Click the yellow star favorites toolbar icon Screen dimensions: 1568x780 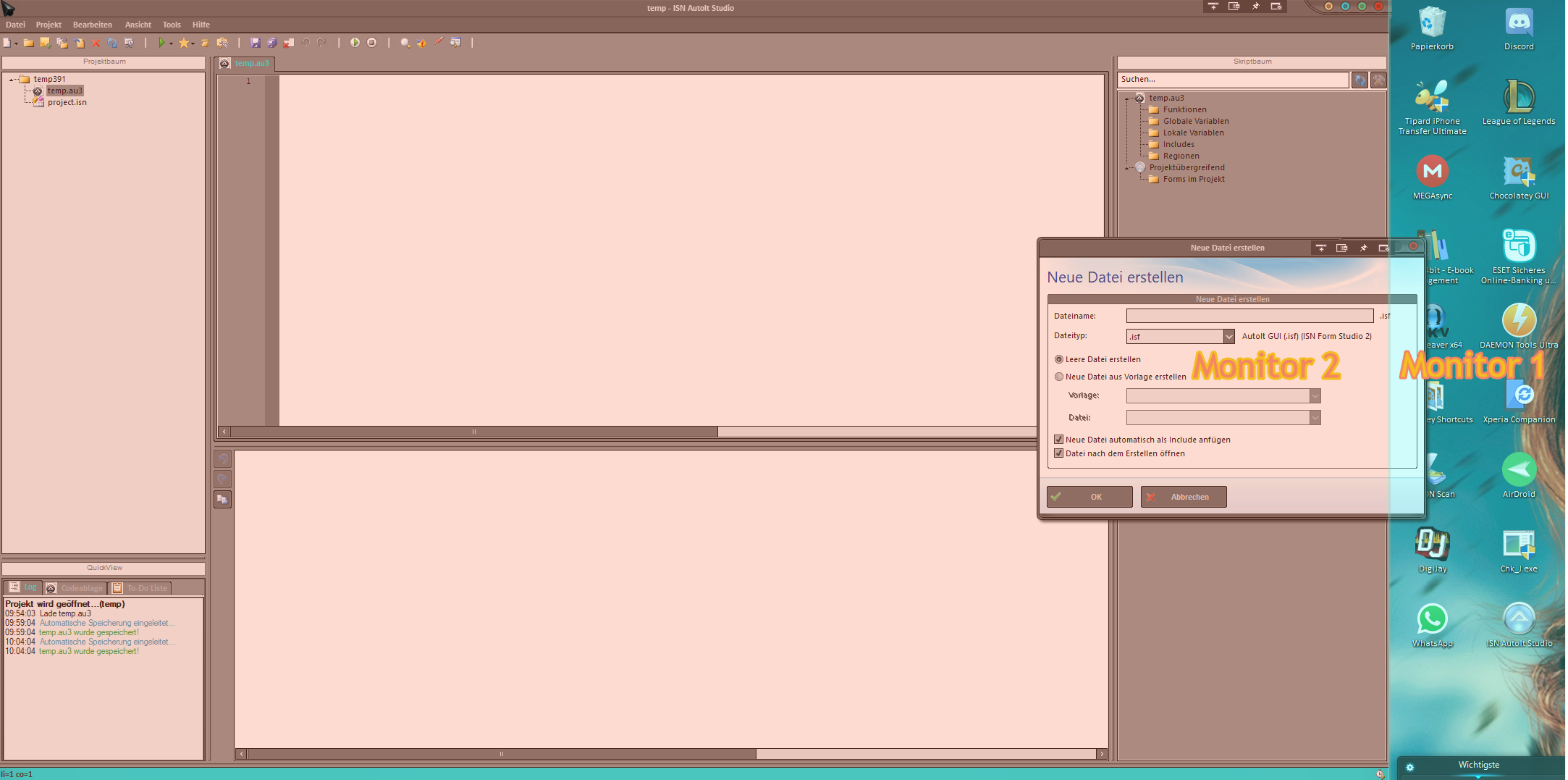tap(184, 43)
